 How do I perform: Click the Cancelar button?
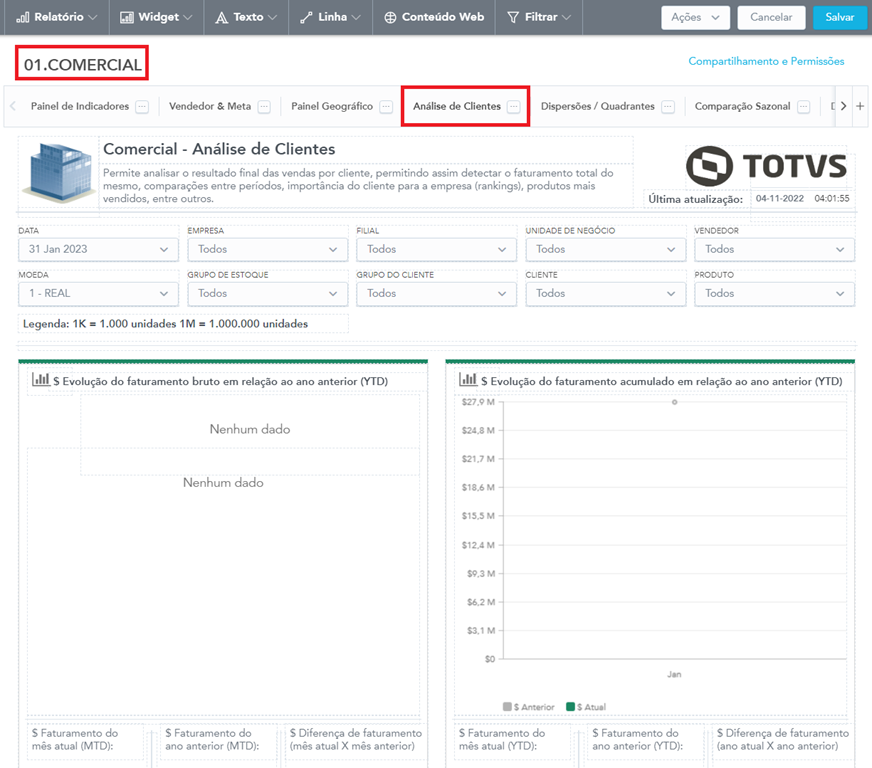[771, 17]
